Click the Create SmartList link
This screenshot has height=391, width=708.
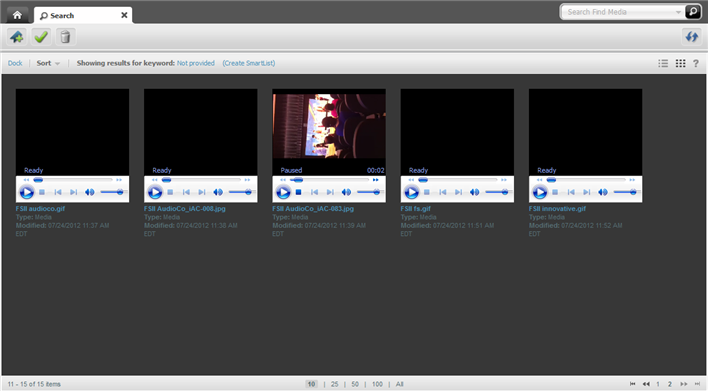point(248,63)
